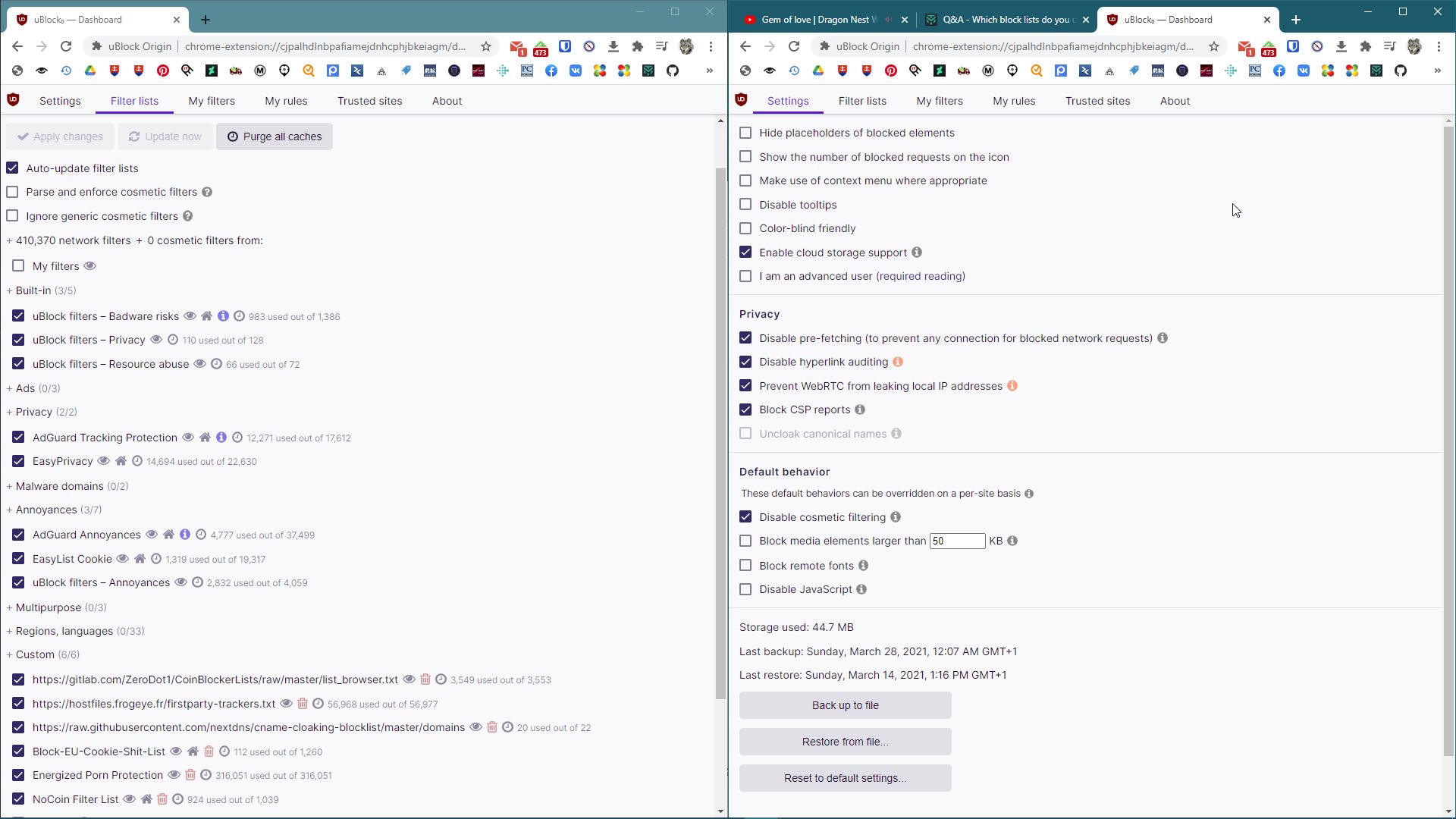Screen dimensions: 1456x819
Task: Click the left window vertical scrollbar
Action: [720, 433]
